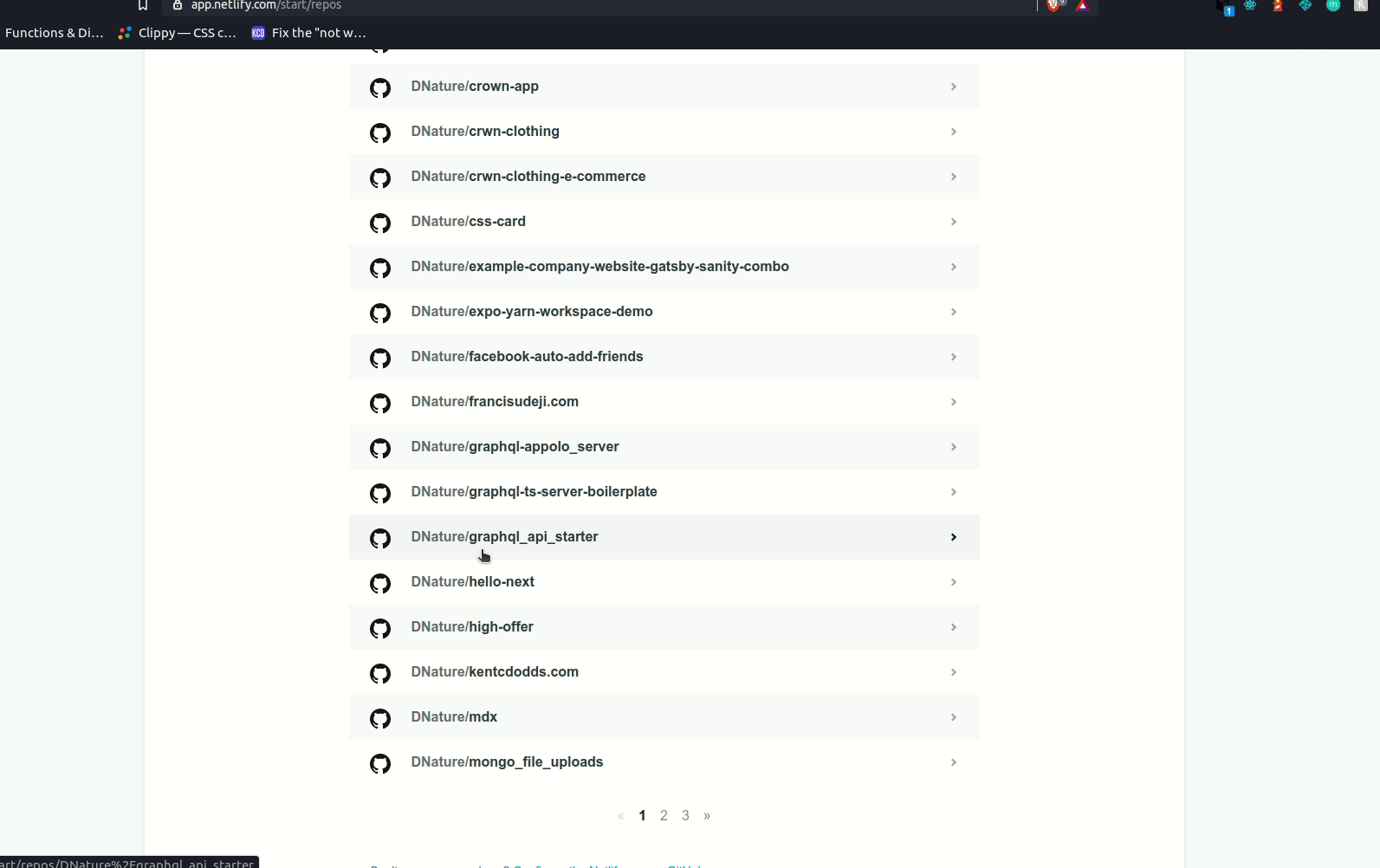Screen dimensions: 1380x868
Task: Click GitHub icon beside francisudeji.com
Action: tap(380, 403)
